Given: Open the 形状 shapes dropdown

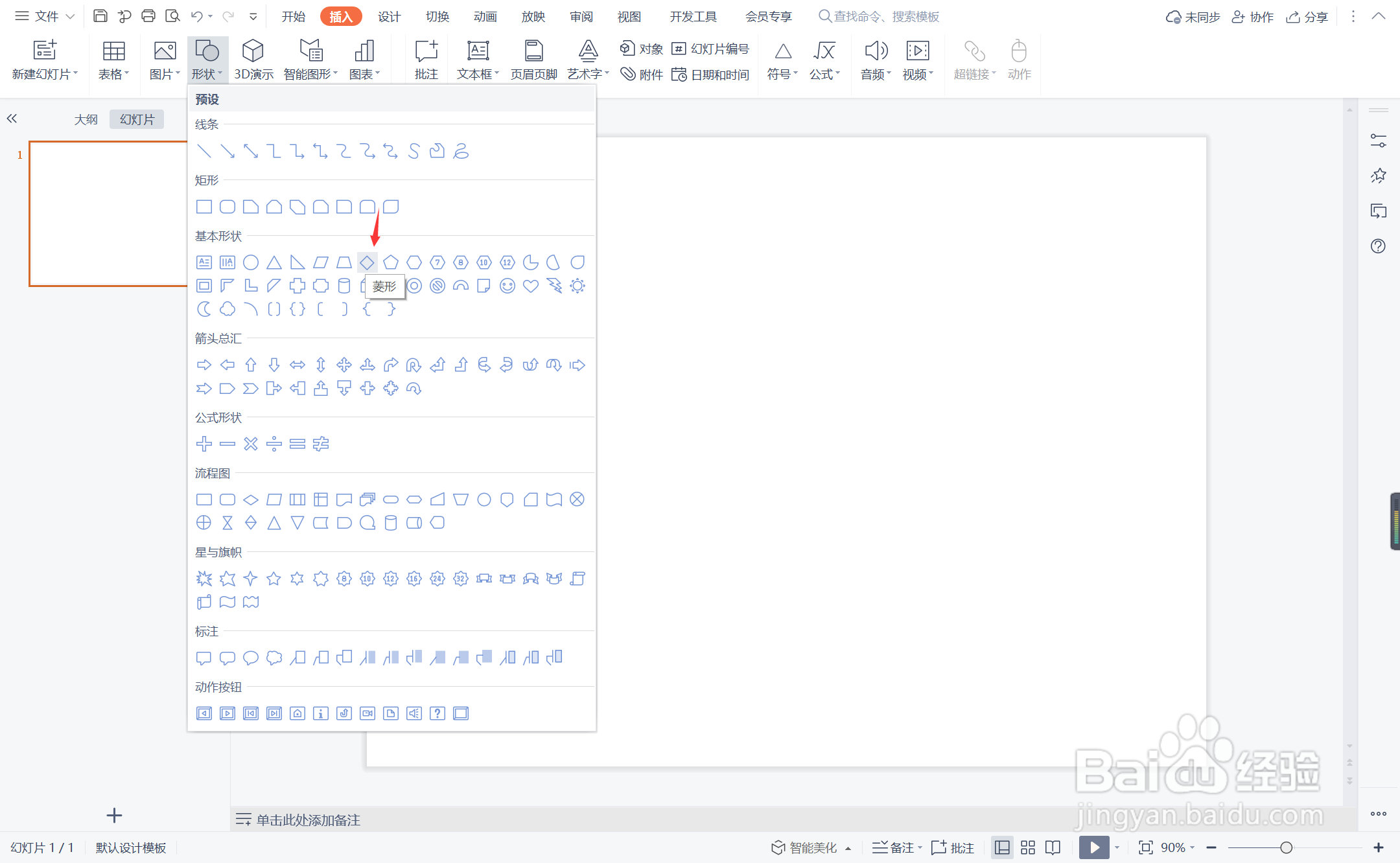Looking at the screenshot, I should 207,60.
